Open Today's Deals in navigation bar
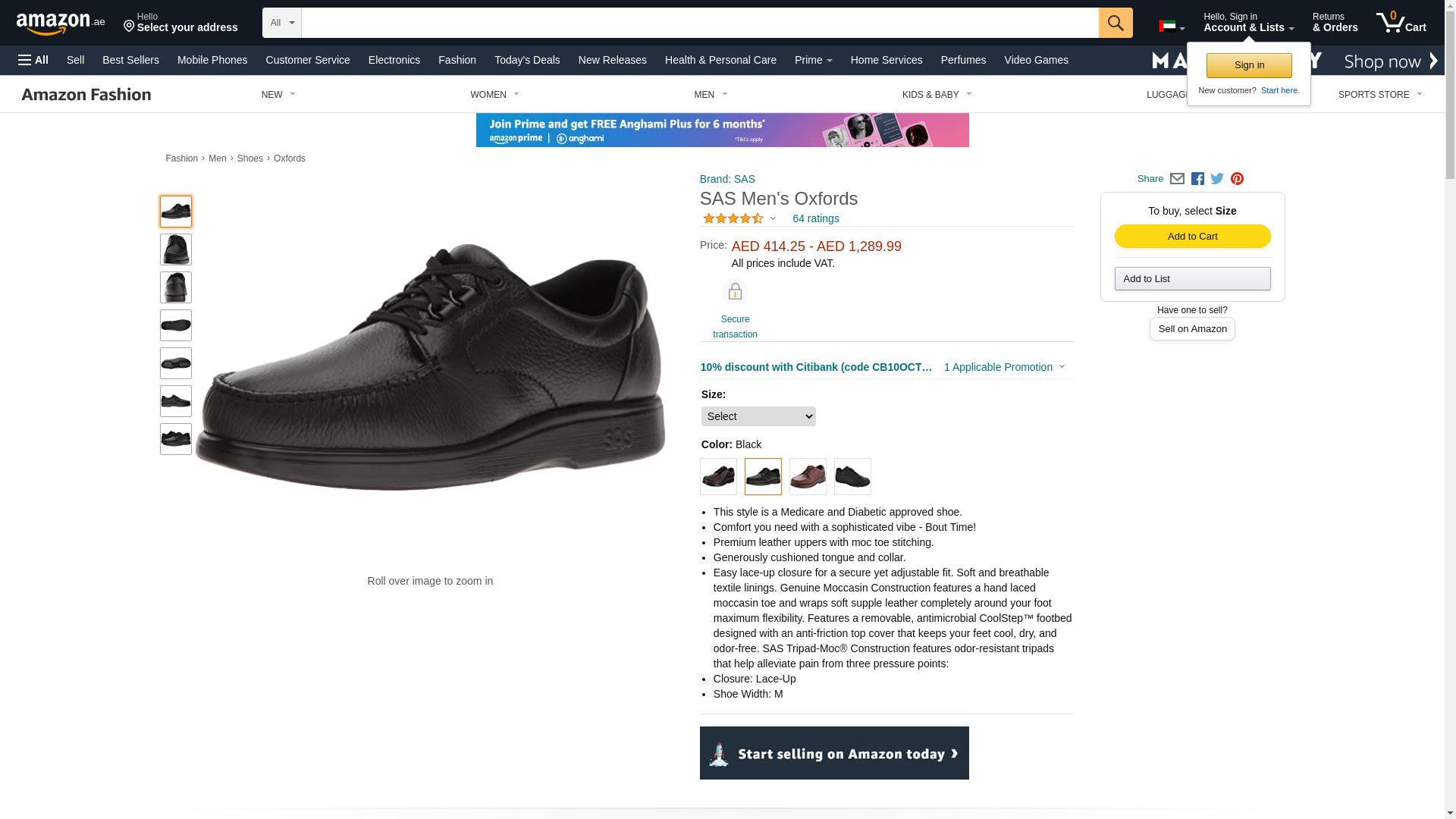Image resolution: width=1456 pixels, height=819 pixels. tap(527, 60)
